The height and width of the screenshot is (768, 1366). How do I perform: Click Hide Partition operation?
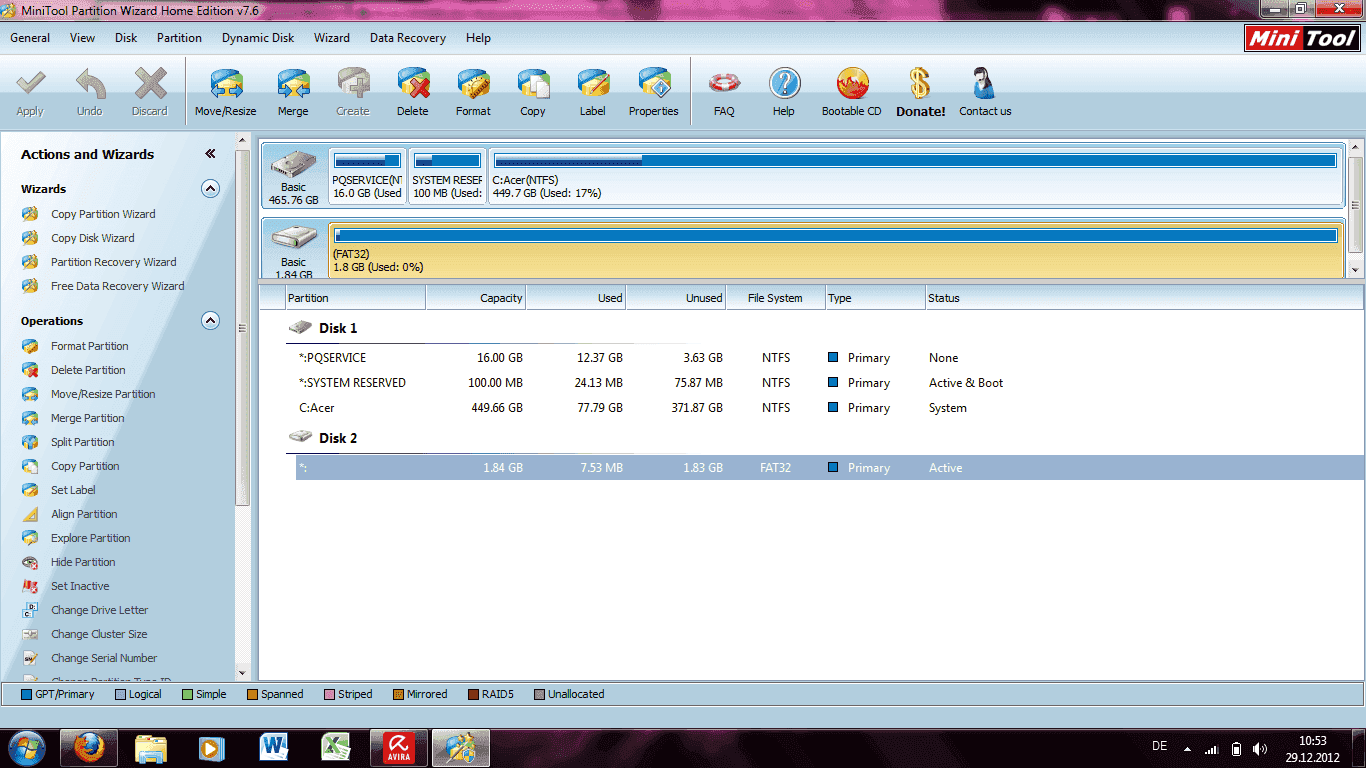[83, 562]
